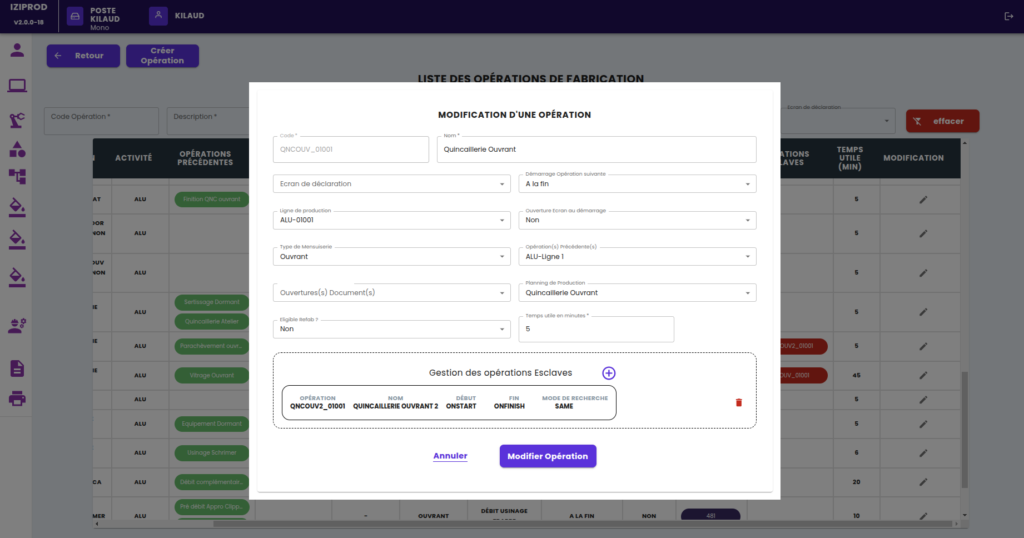Screen dimensions: 1024x538
Task: Open the document icon in sidebar
Action: (x=17, y=369)
